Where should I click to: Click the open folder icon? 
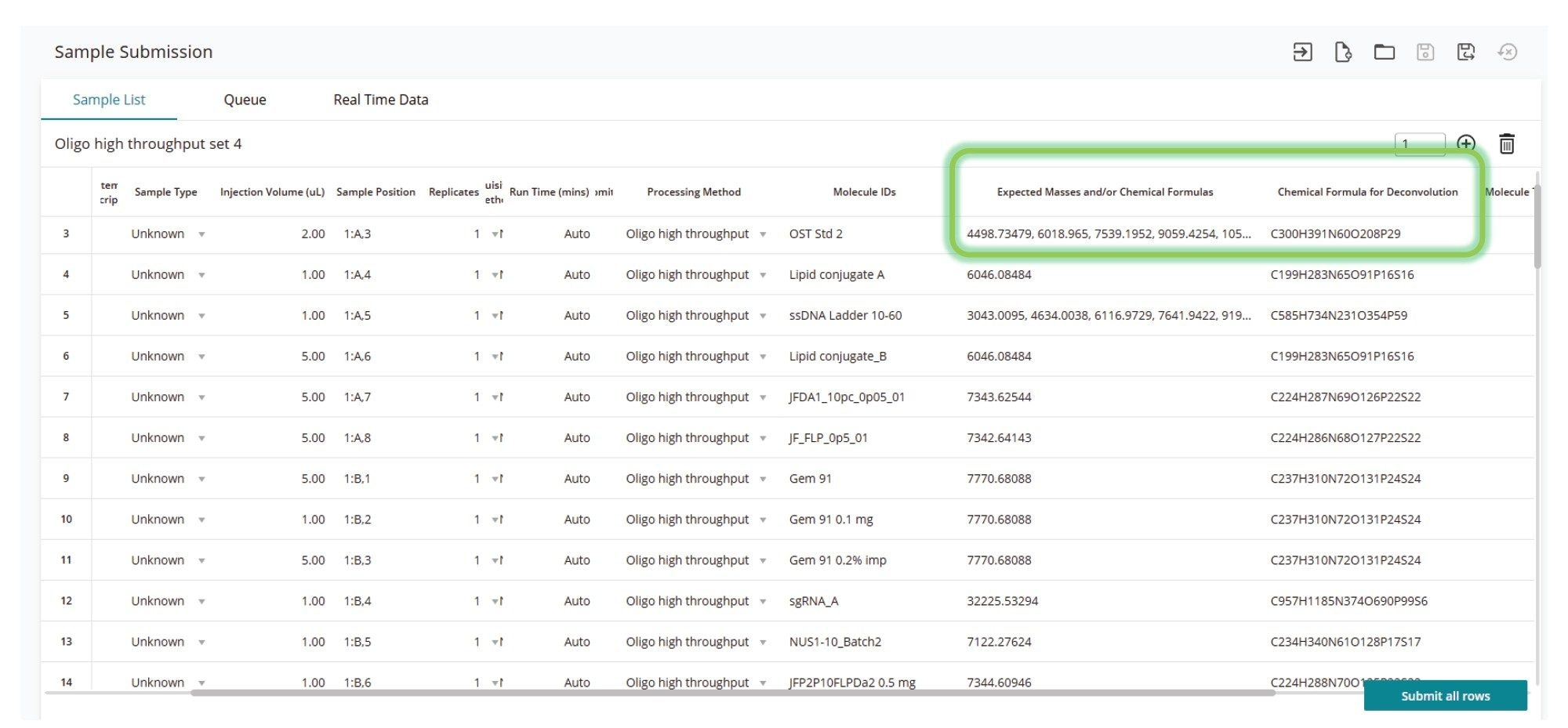(x=1385, y=51)
